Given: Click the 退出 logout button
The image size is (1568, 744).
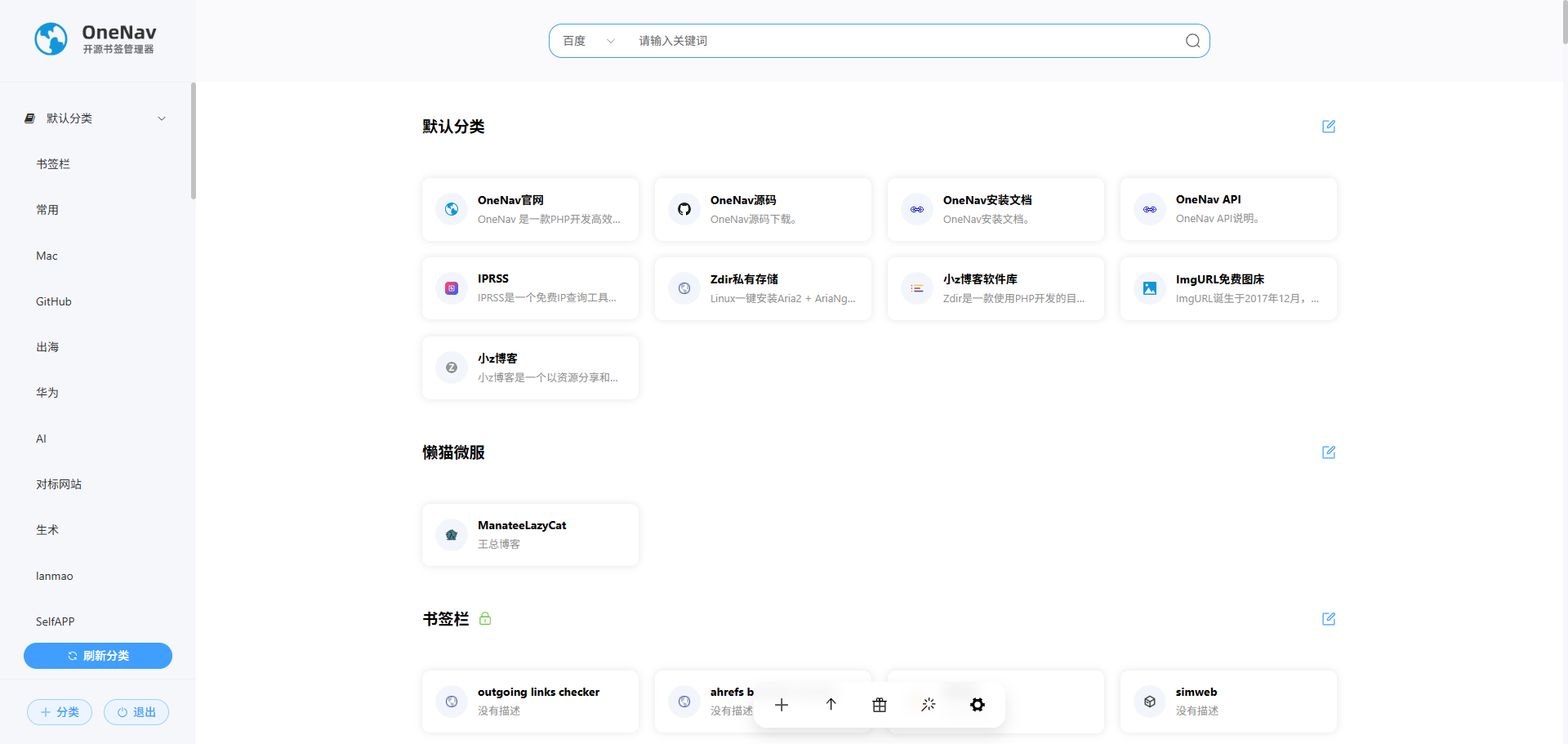Looking at the screenshot, I should 136,712.
